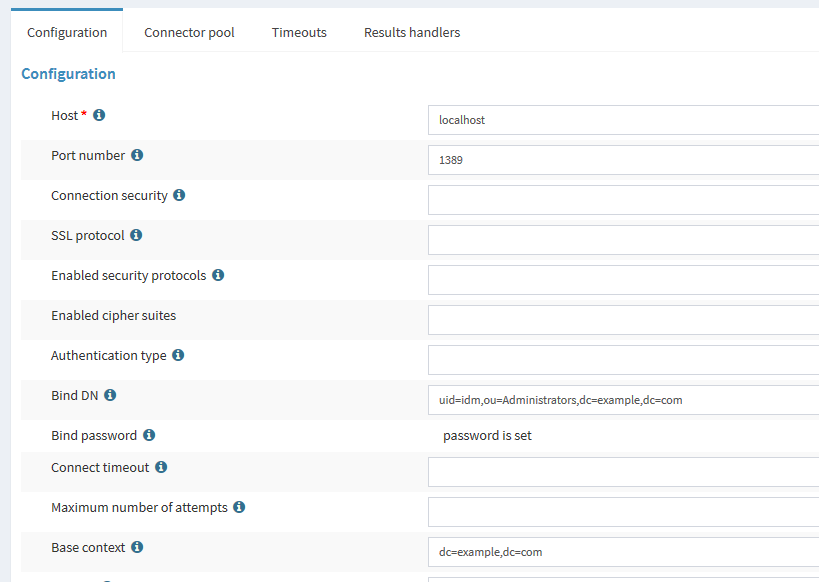Go to the Results handlers tab
Image resolution: width=819 pixels, height=582 pixels.
412,32
